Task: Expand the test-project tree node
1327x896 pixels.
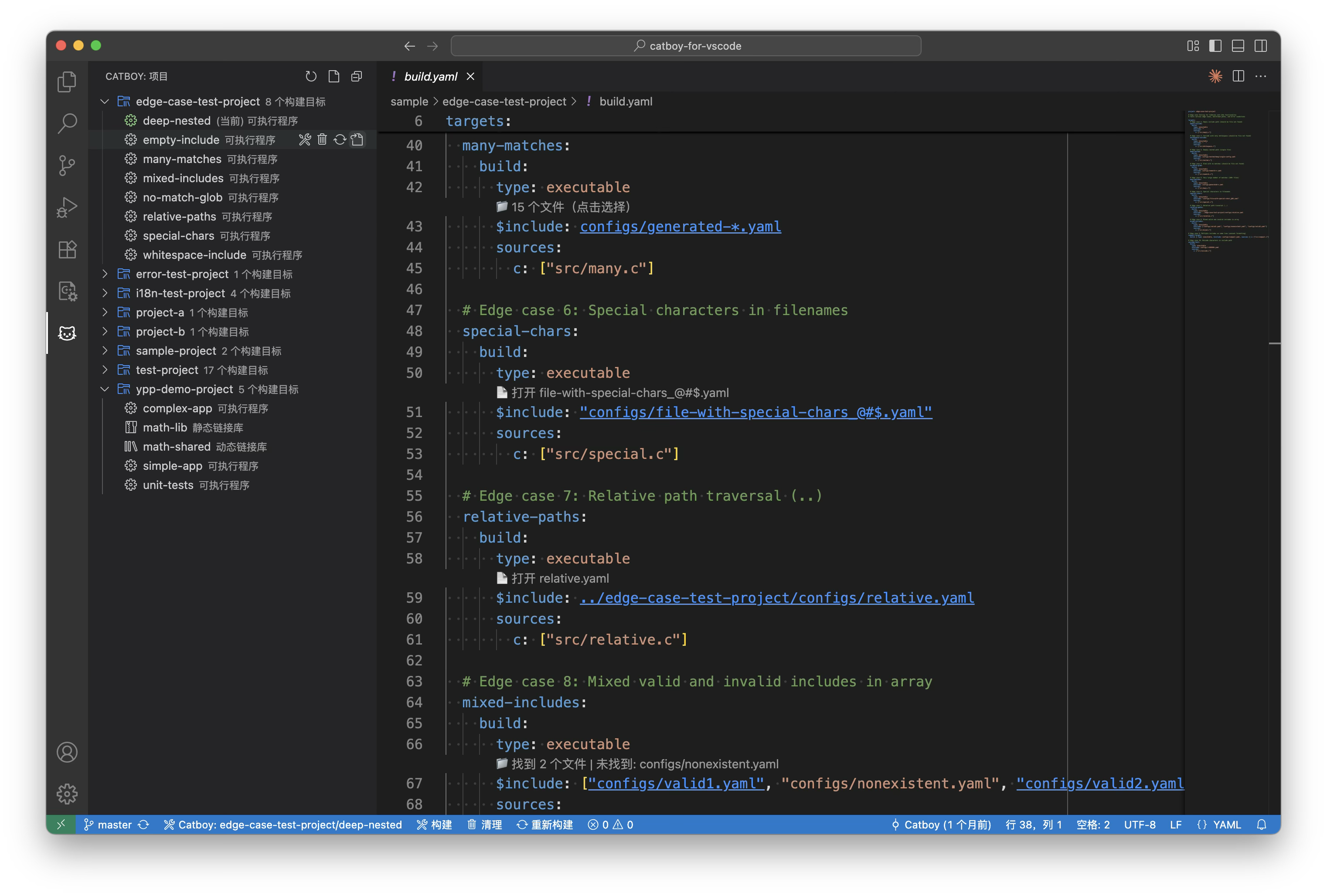Action: (105, 370)
